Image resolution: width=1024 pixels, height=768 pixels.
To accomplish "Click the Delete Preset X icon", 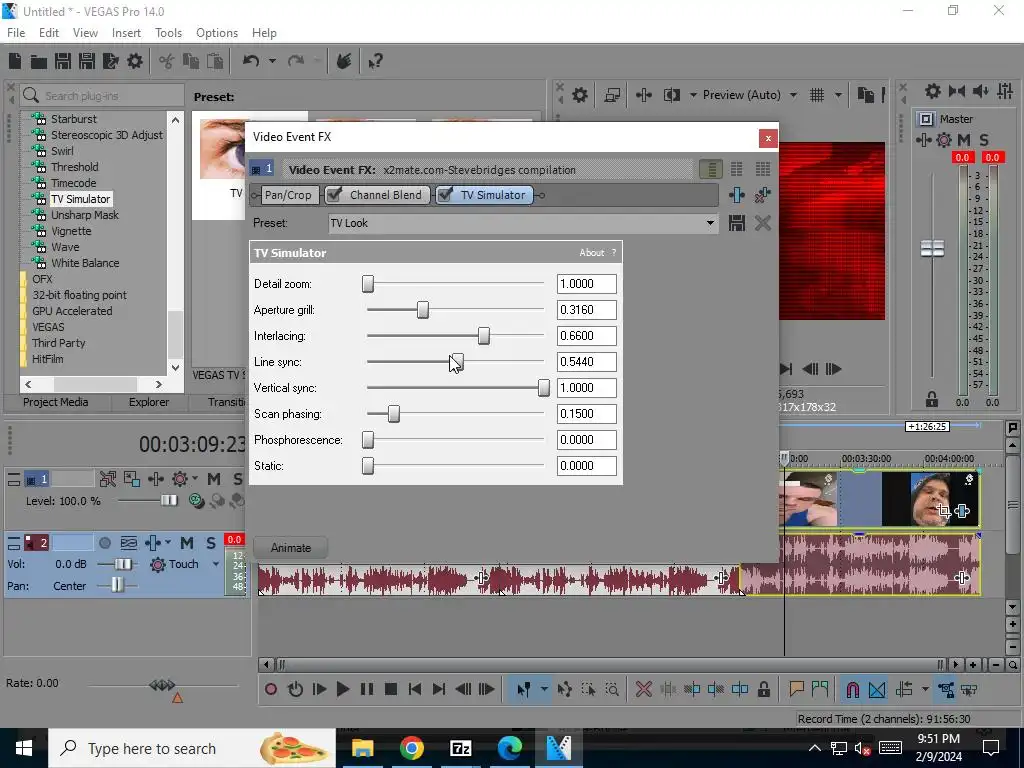I will pyautogui.click(x=762, y=223).
